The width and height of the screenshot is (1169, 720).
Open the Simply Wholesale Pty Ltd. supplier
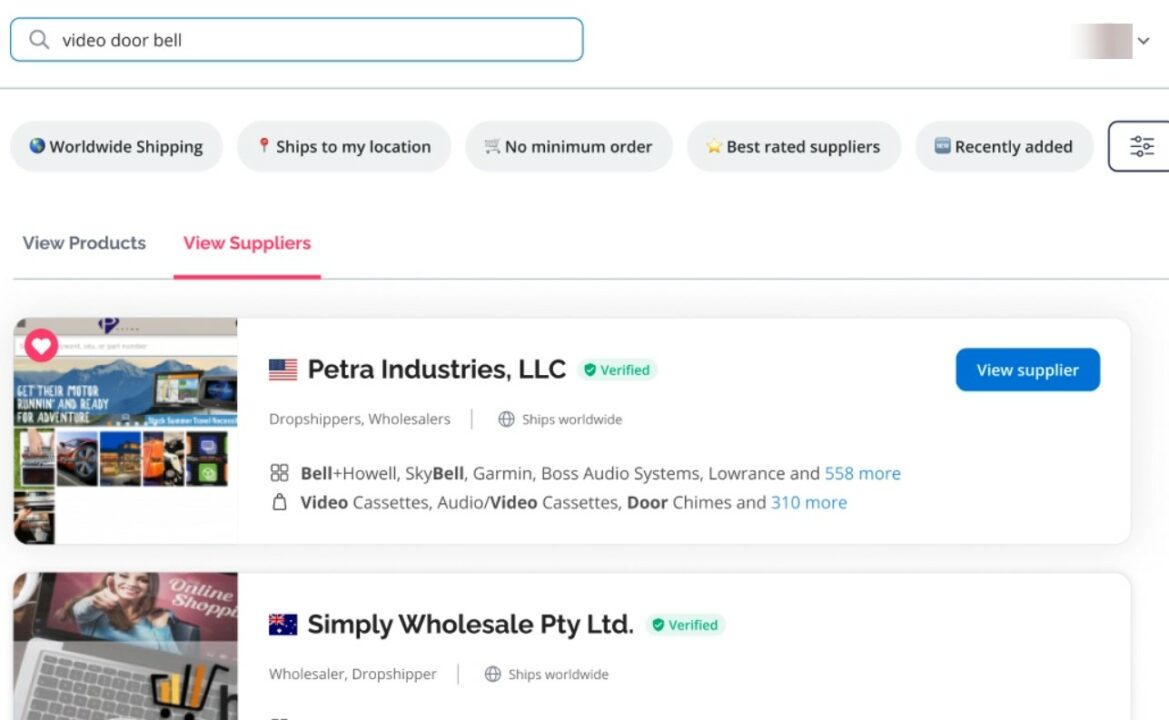pos(470,625)
